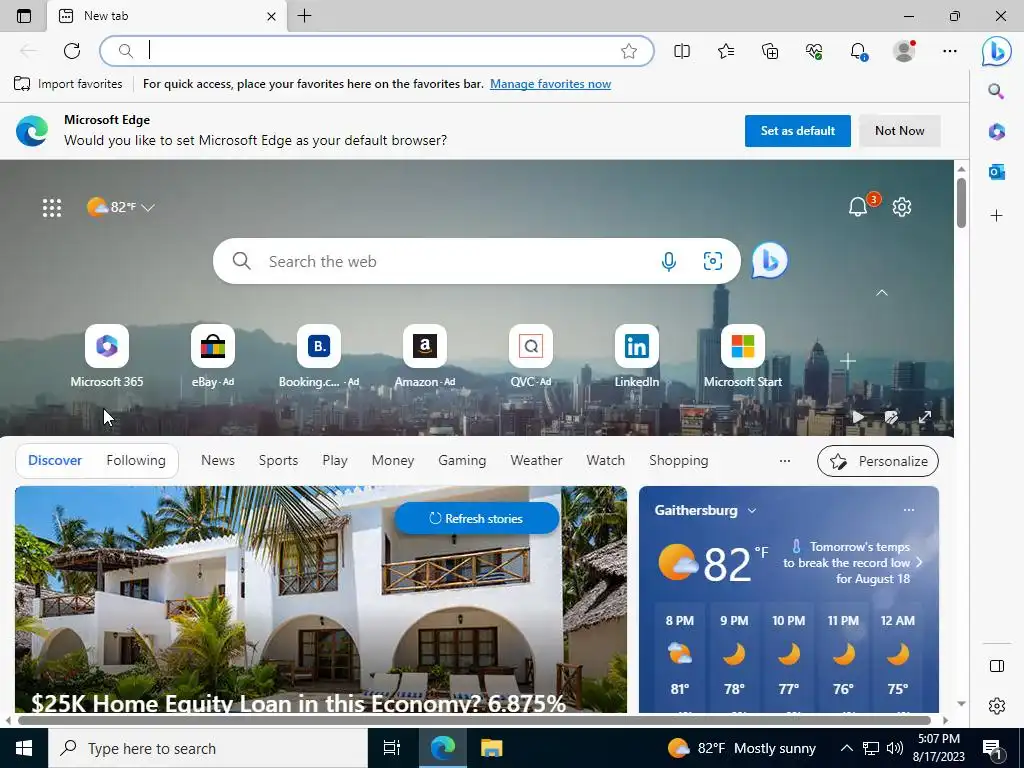The height and width of the screenshot is (768, 1024).
Task: Reload the page with refresh icon
Action: click(x=72, y=51)
